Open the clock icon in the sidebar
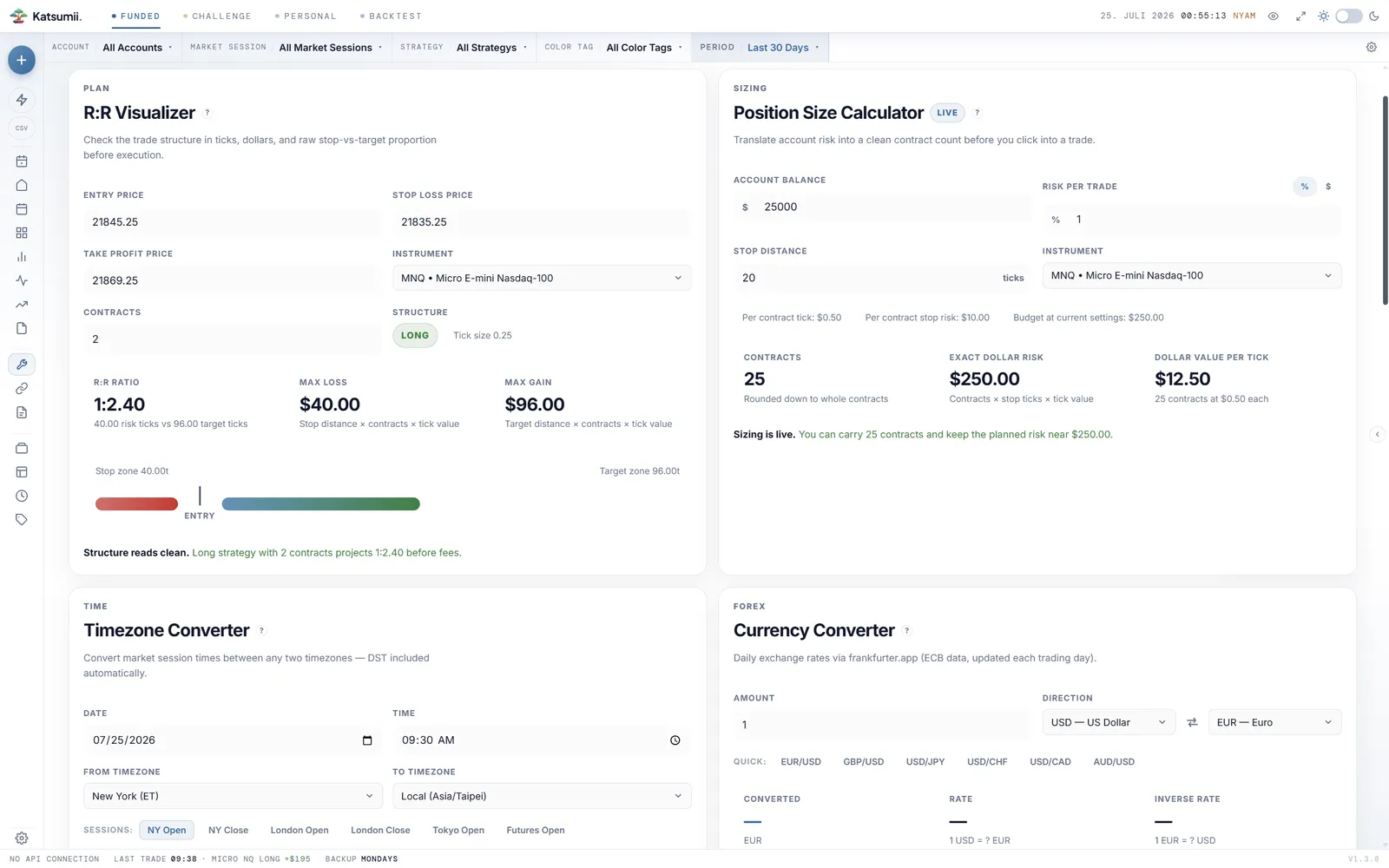 pyautogui.click(x=22, y=496)
